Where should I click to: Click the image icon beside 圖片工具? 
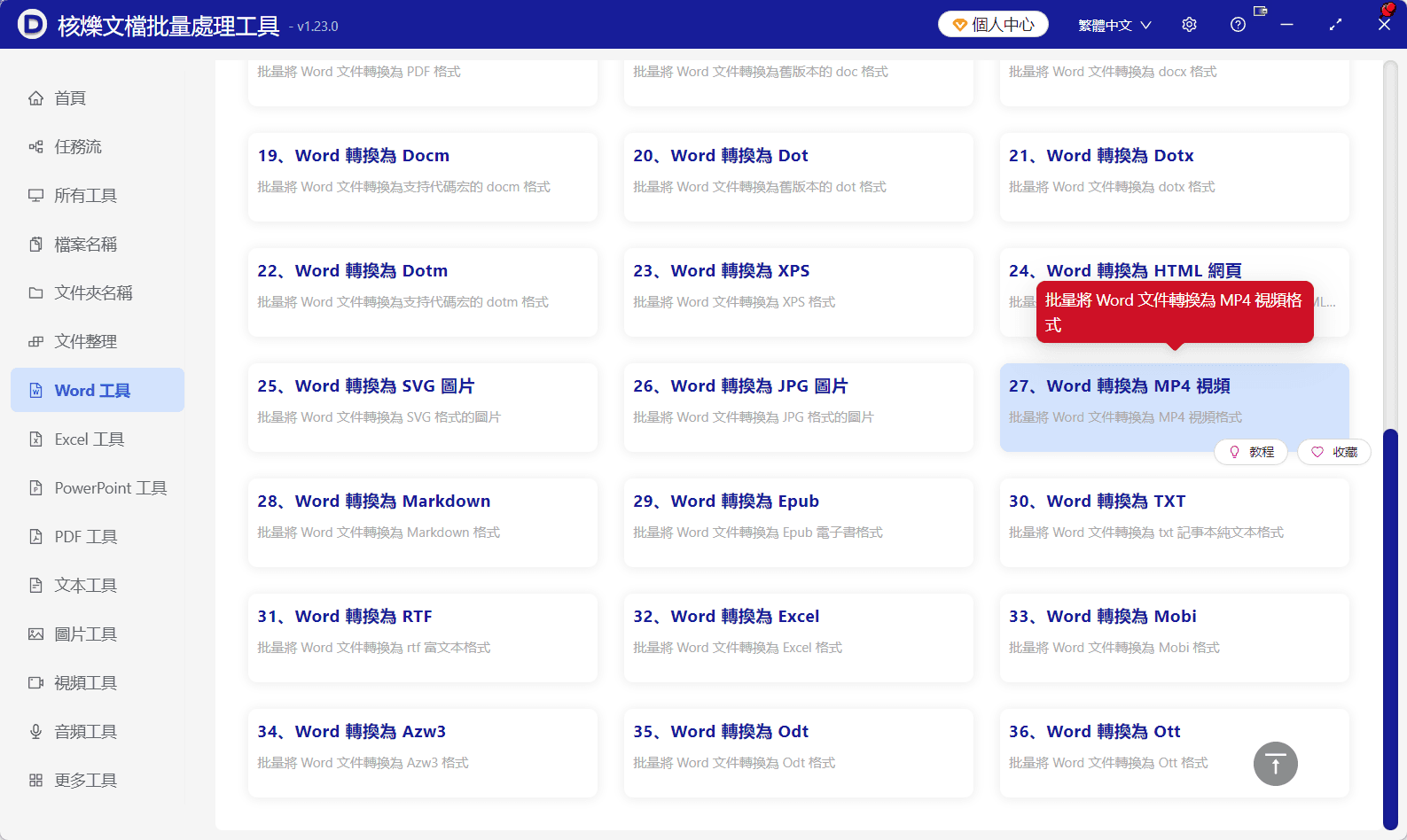pos(35,634)
